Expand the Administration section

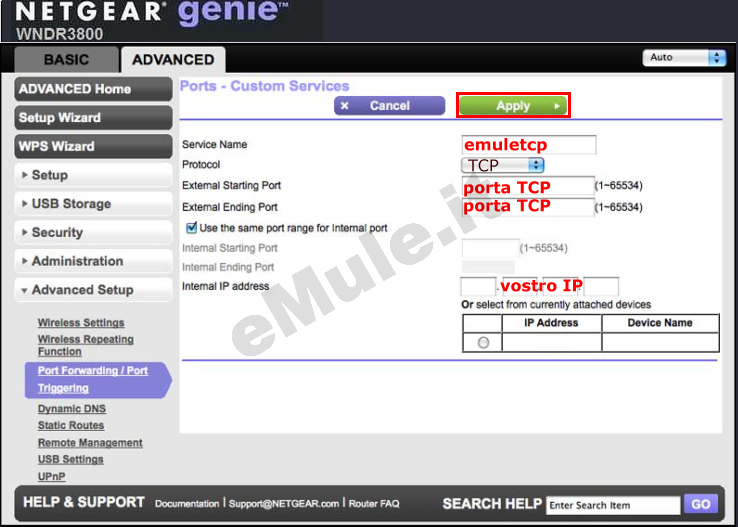tap(93, 261)
